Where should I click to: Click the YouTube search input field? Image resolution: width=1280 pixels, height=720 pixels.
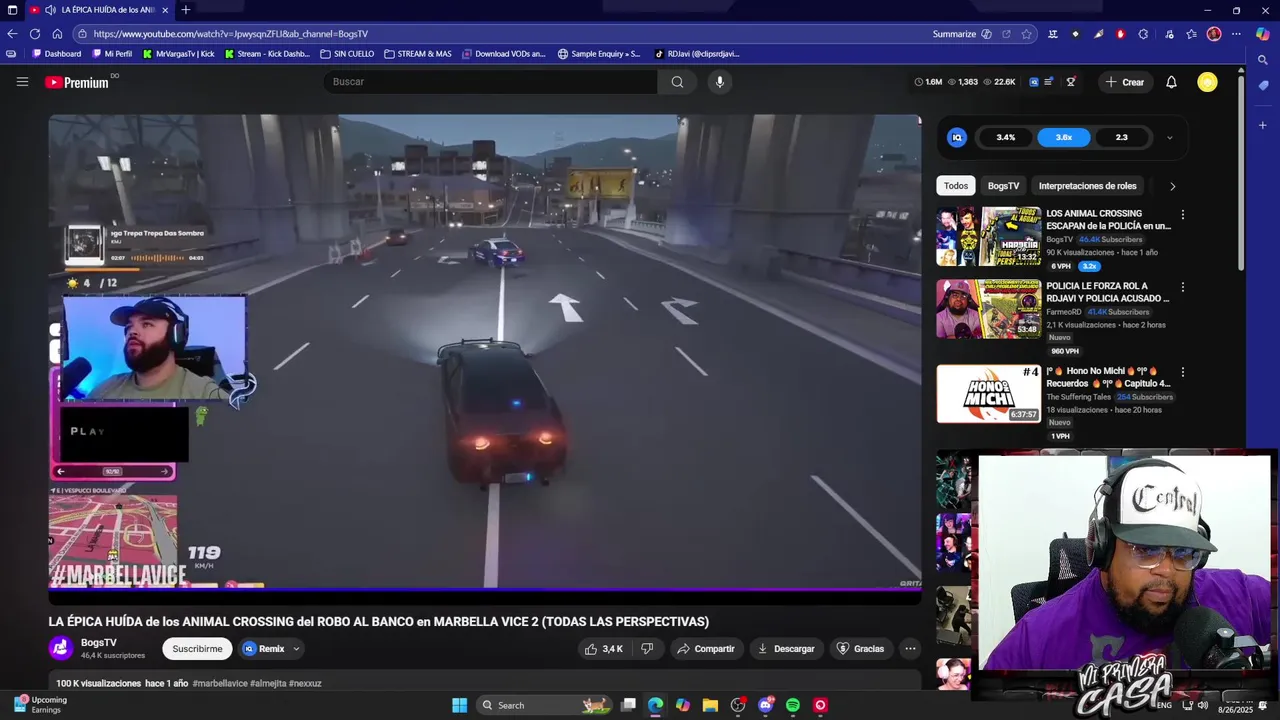pos(490,82)
